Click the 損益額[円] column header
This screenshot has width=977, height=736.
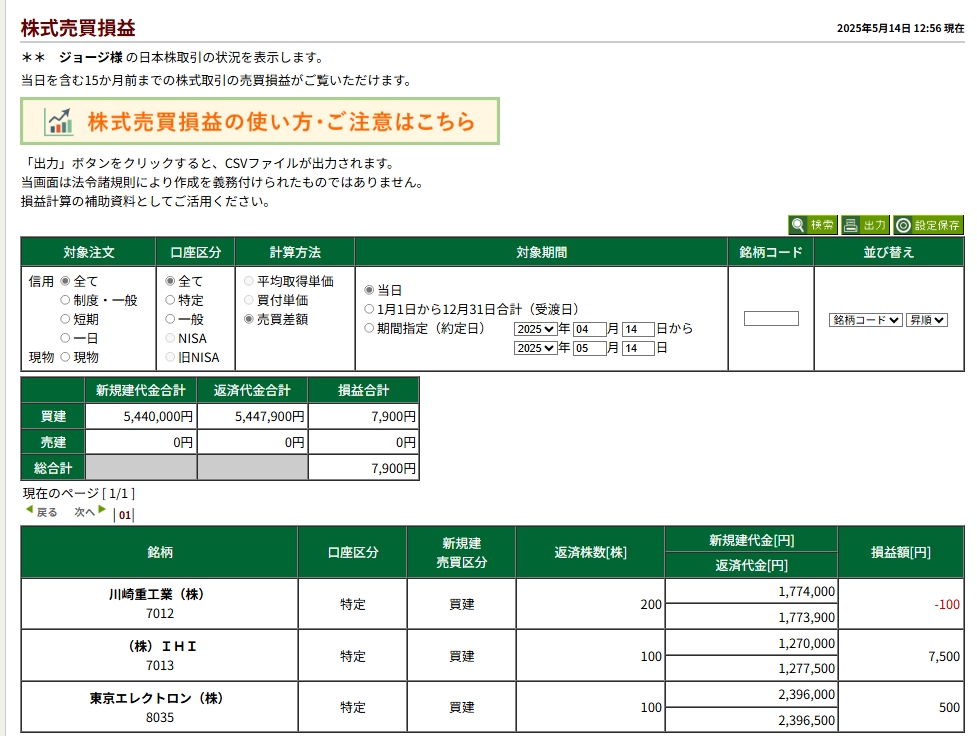(901, 552)
